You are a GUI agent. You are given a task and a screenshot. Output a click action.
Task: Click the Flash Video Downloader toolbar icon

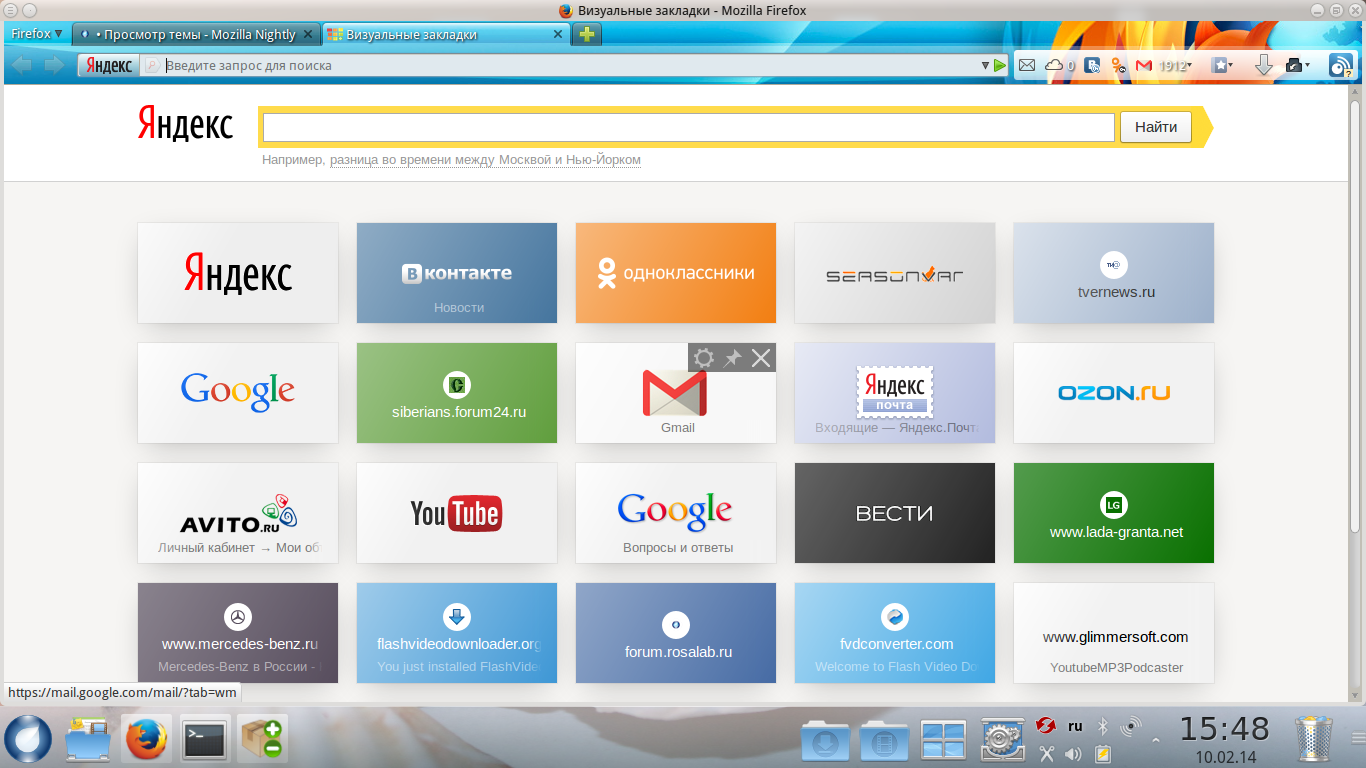pos(1294,65)
